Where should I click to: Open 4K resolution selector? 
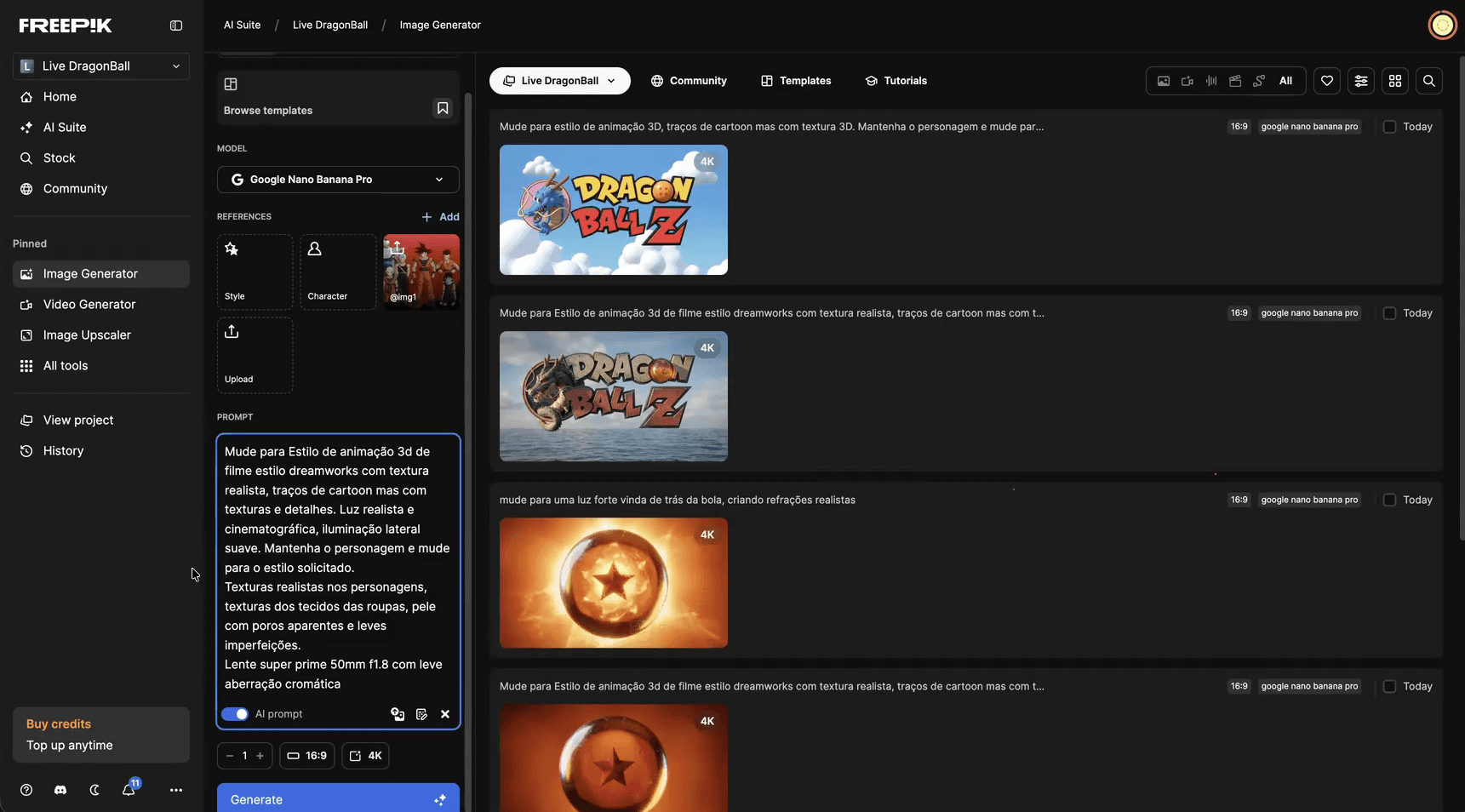[365, 756]
